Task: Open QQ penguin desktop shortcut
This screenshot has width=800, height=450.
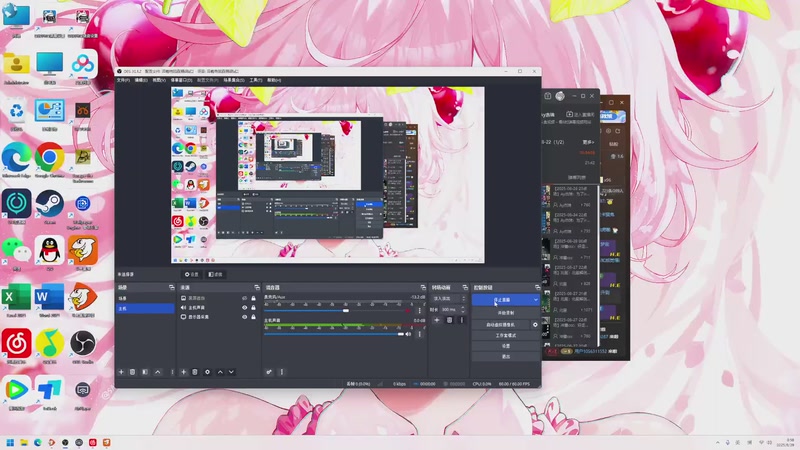Action: 49,253
